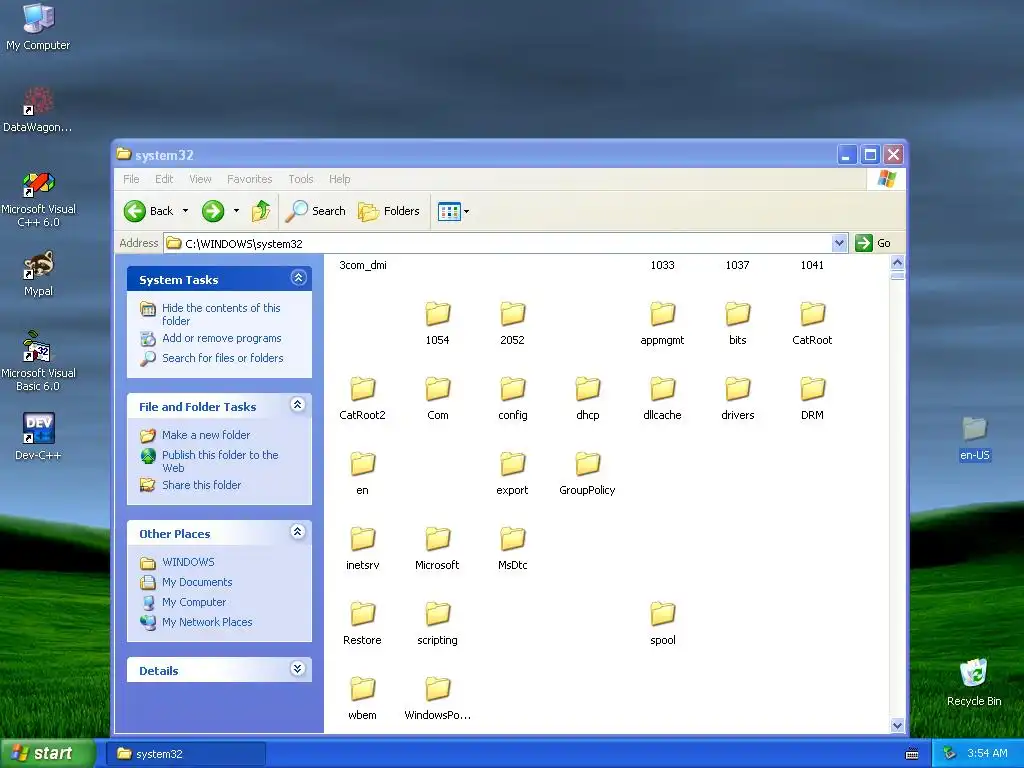Image resolution: width=1024 pixels, height=768 pixels.
Task: Go to WINDOWS under Other Places
Action: 188,562
